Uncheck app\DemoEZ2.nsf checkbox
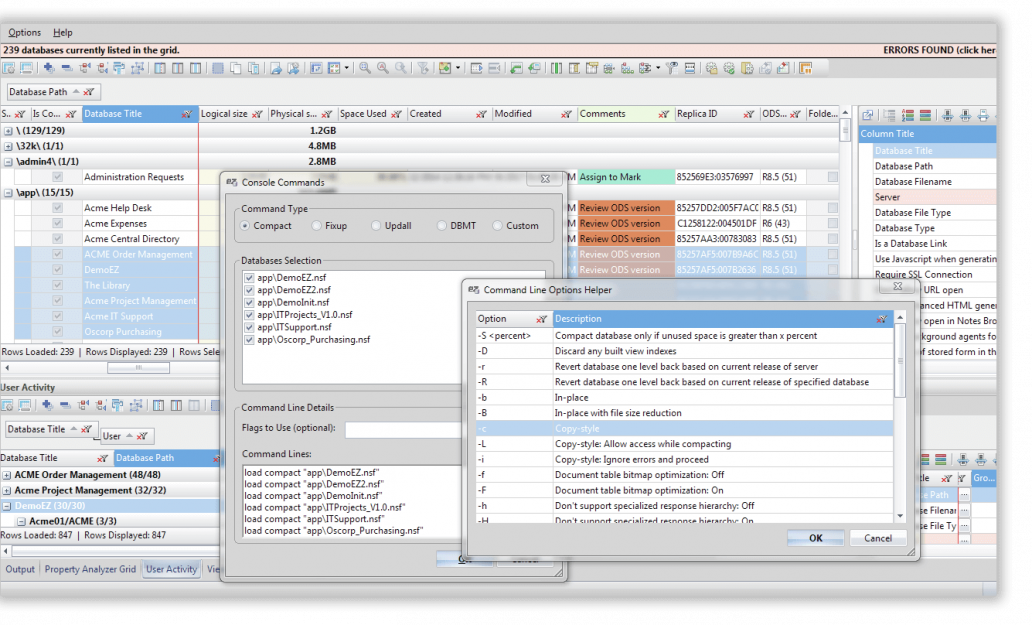Image resolution: width=1032 pixels, height=625 pixels. point(249,290)
